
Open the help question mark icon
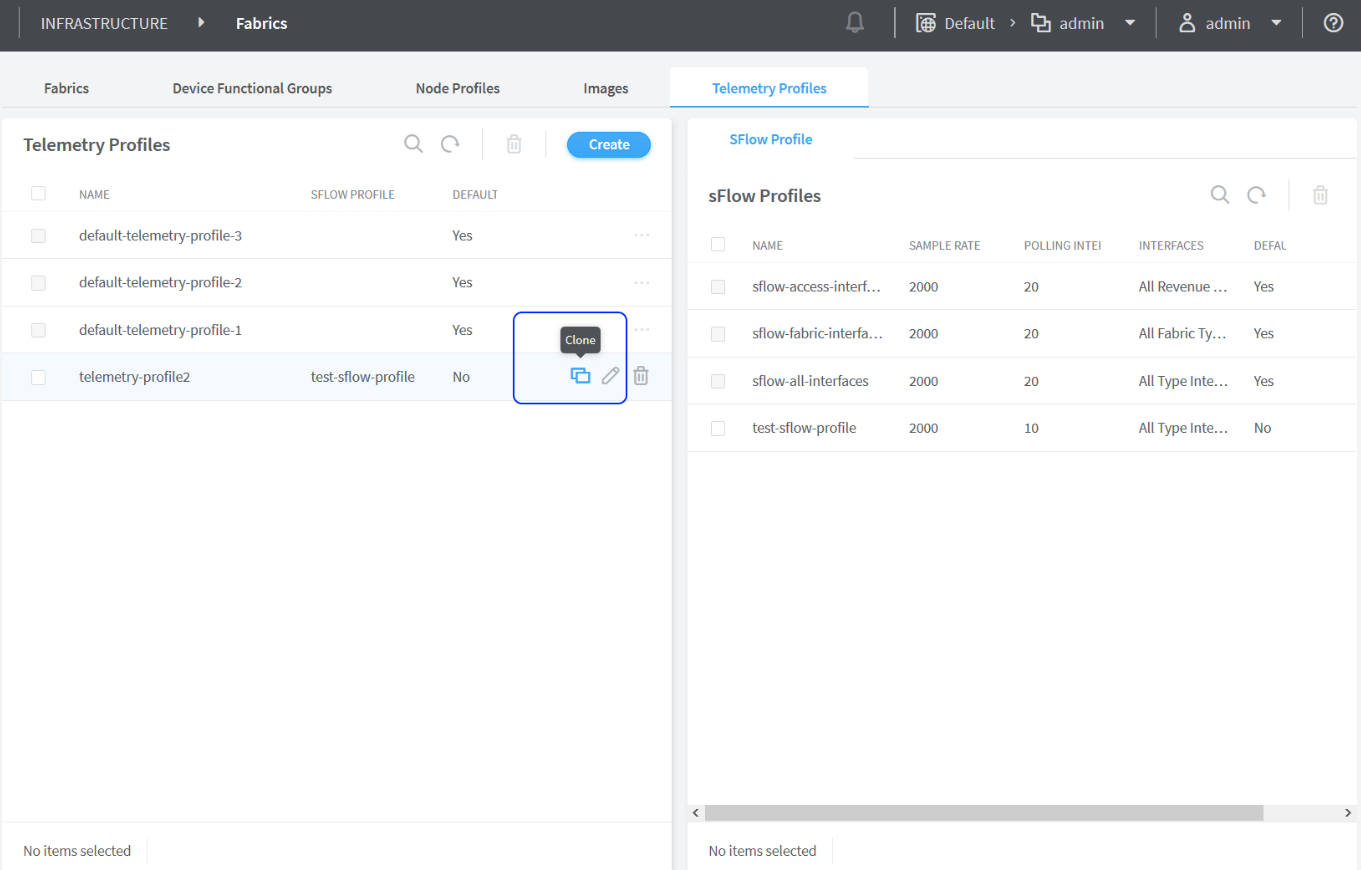click(1333, 23)
